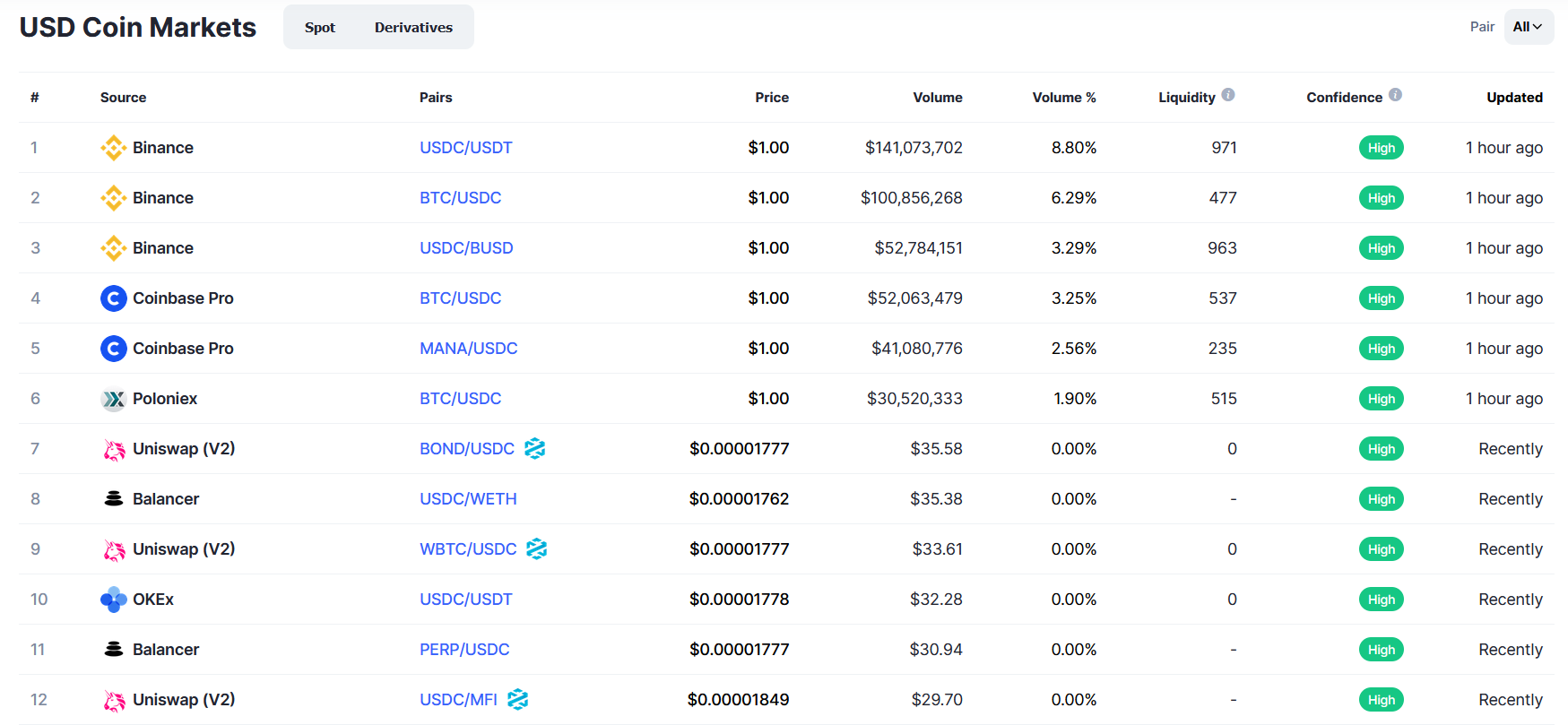Open BOND/USDC pair link
The height and width of the screenshot is (725, 1568).
467,449
